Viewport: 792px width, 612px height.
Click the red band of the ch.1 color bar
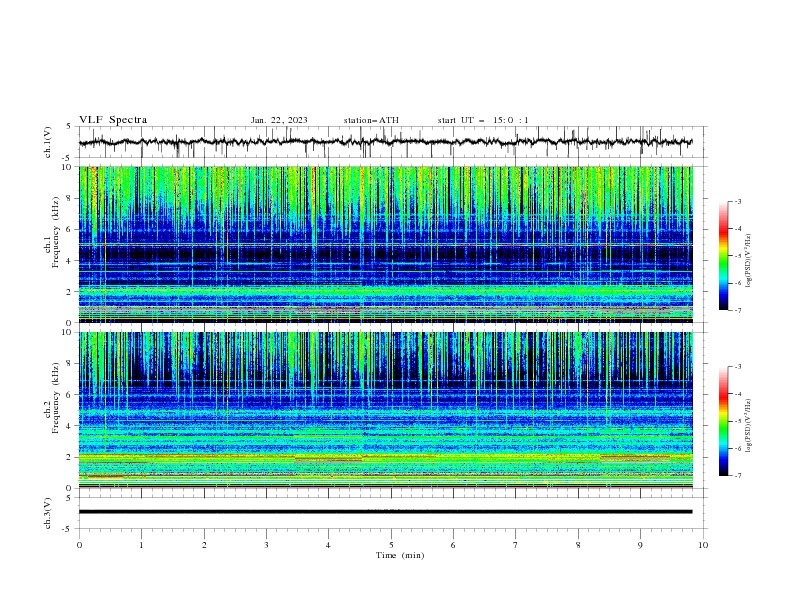(x=723, y=233)
